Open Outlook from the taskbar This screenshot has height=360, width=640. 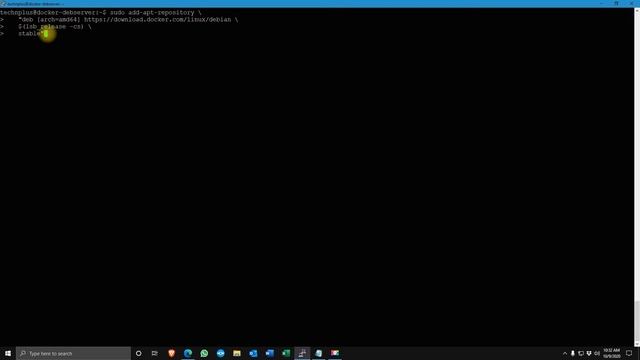253,353
